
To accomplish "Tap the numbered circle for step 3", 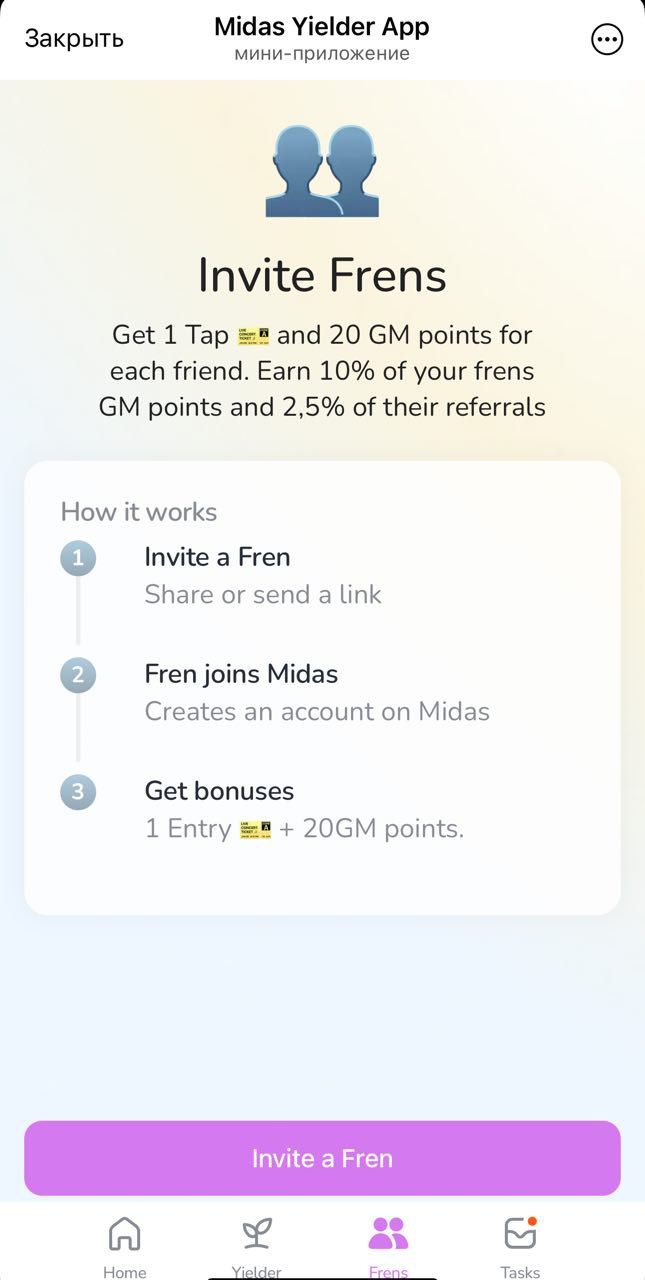I will (78, 792).
